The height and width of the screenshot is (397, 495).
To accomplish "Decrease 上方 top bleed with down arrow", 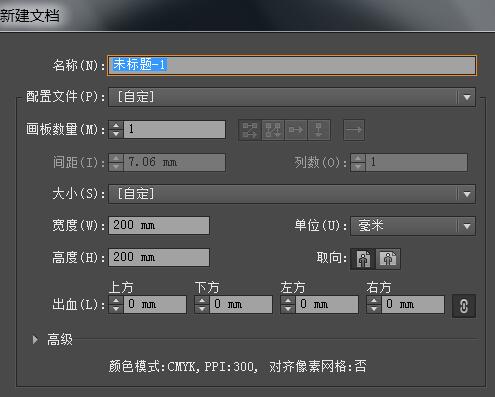I will 116,309.
